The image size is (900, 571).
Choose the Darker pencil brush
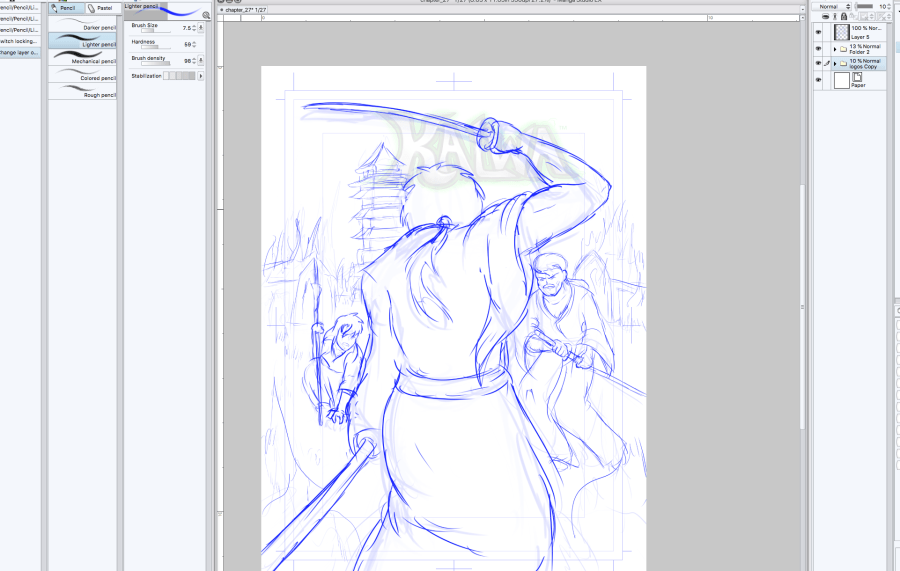coord(84,24)
